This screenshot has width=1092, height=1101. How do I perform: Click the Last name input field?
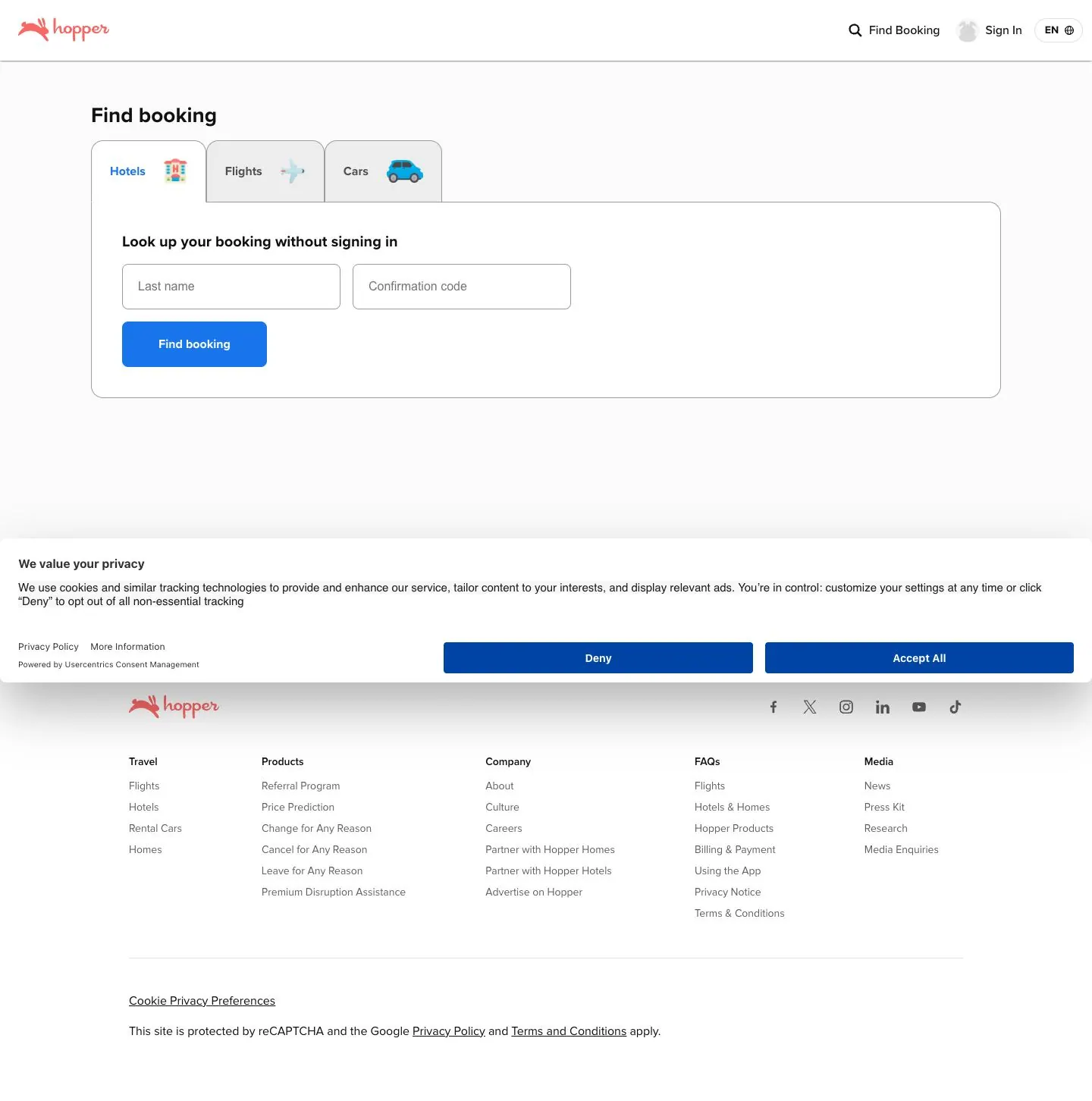[x=231, y=287]
